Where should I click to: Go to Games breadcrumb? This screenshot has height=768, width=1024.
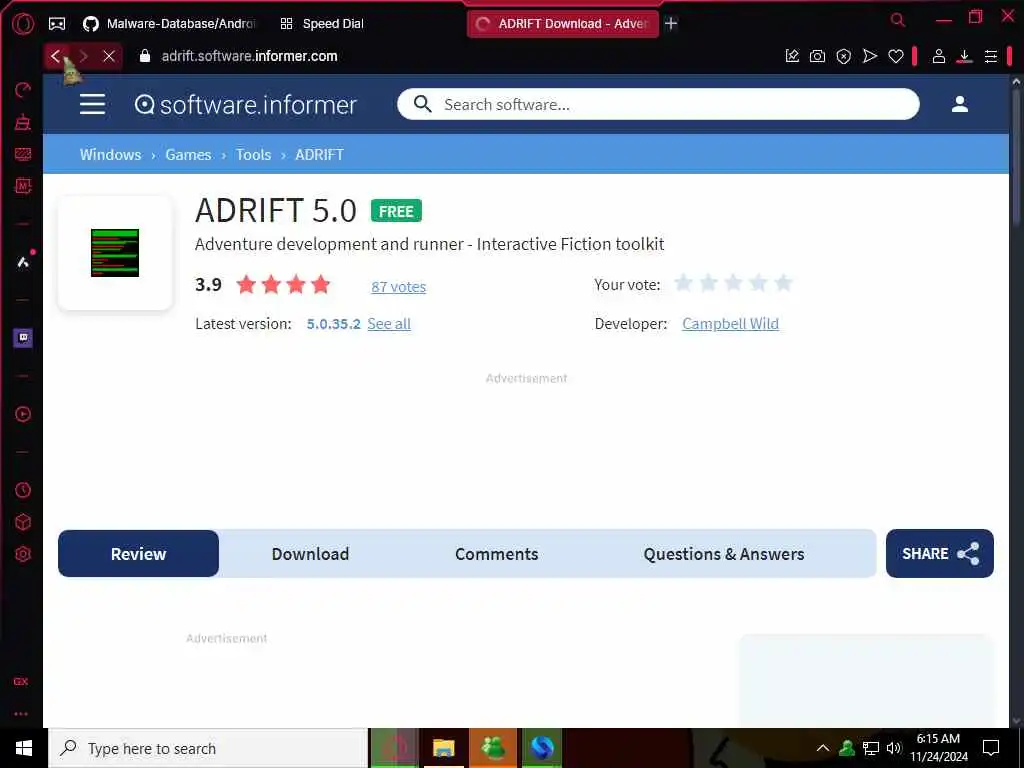coord(188,155)
